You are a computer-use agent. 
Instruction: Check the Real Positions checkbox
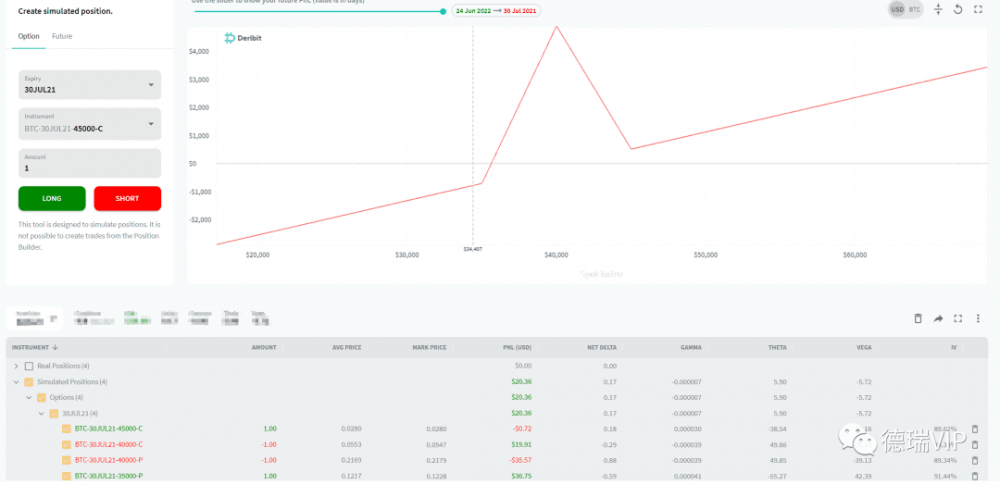[29, 366]
